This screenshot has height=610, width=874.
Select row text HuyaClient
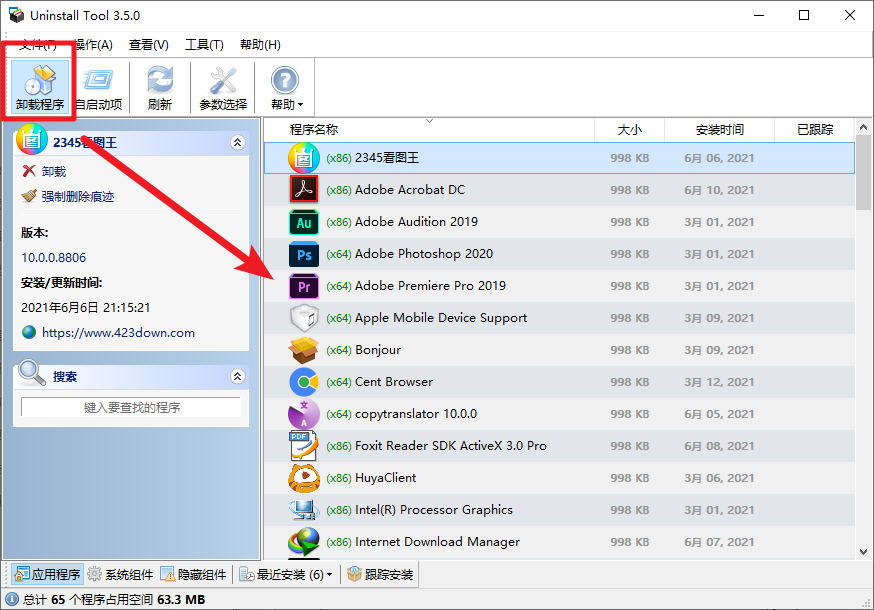[x=385, y=478]
